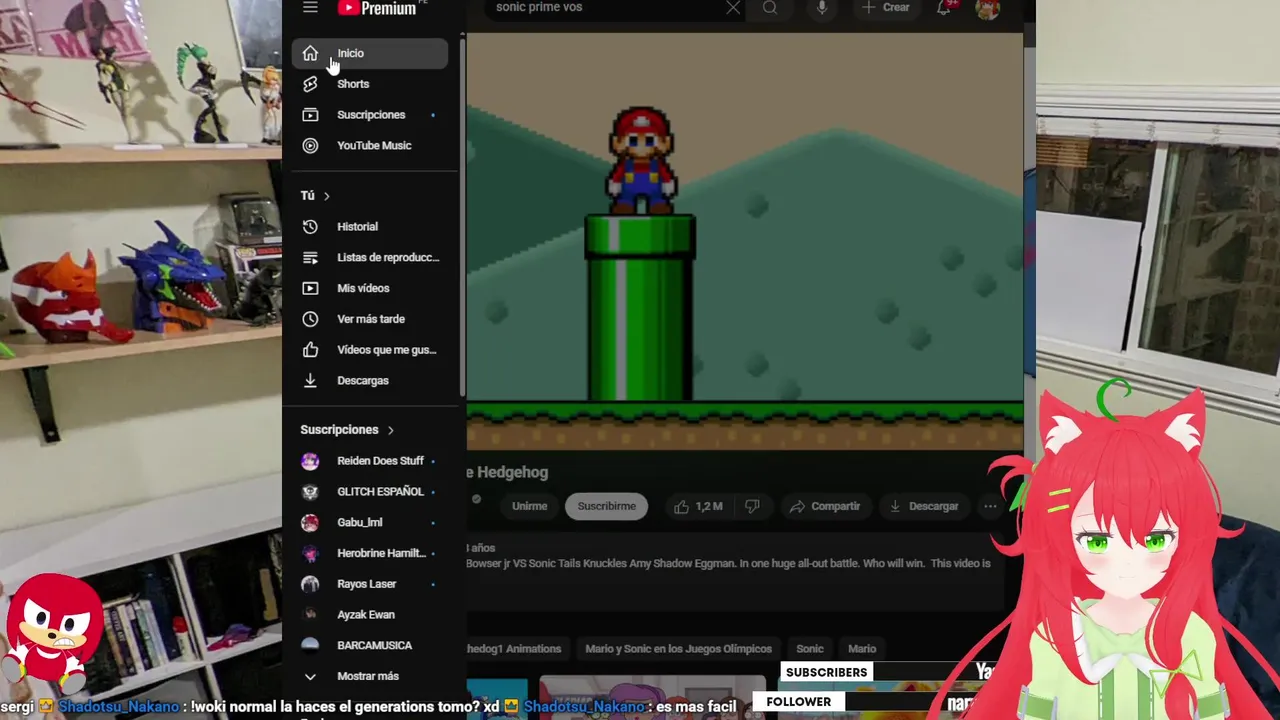Go to Inicio in the sidebar
1280x720 pixels.
tap(370, 53)
